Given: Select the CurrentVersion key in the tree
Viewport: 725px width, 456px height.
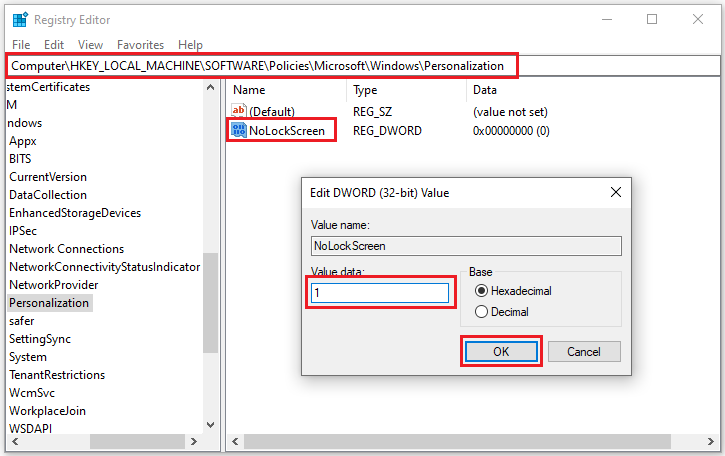Looking at the screenshot, I should click(x=48, y=177).
